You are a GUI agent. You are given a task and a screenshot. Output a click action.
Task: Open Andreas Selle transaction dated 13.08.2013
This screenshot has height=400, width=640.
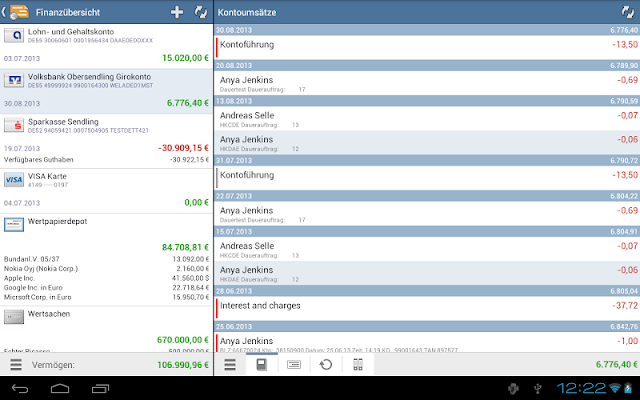[427, 118]
